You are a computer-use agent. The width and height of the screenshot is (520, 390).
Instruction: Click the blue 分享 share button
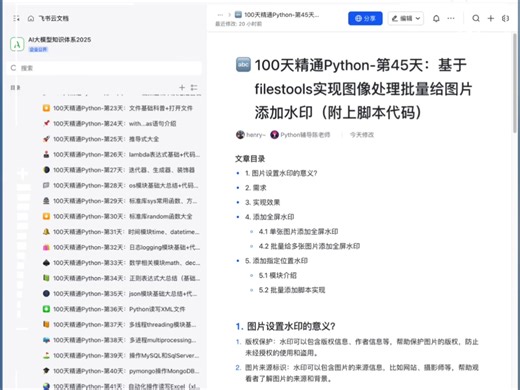(365, 18)
